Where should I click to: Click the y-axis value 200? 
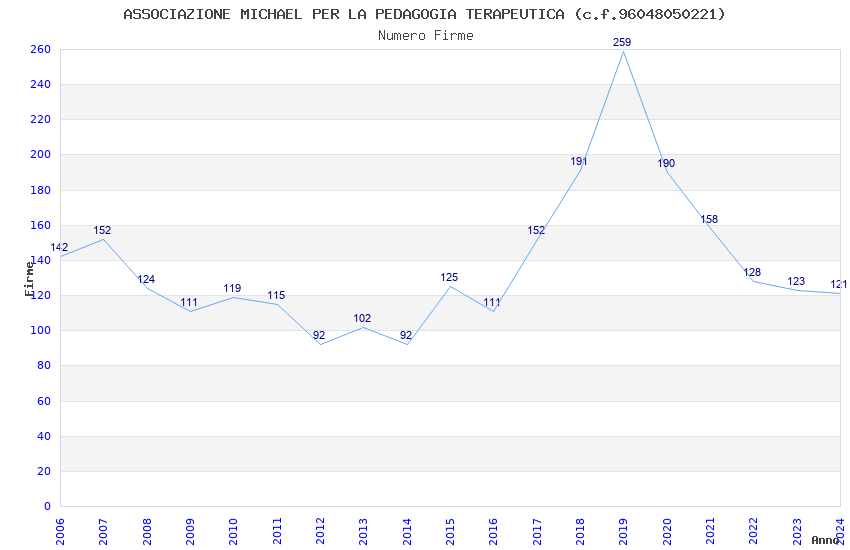(x=40, y=154)
